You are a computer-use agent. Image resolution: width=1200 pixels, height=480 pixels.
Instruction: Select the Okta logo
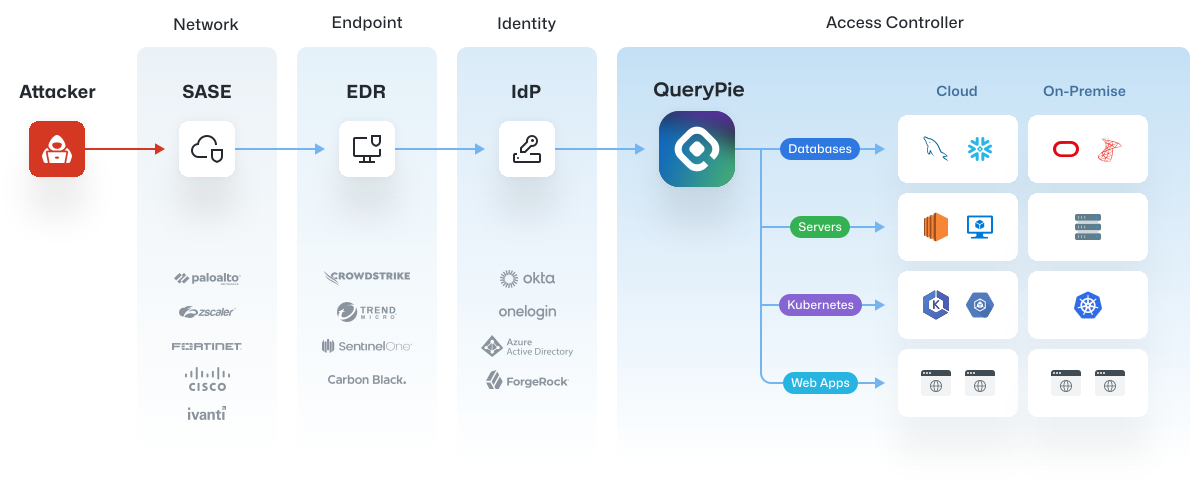[527, 278]
